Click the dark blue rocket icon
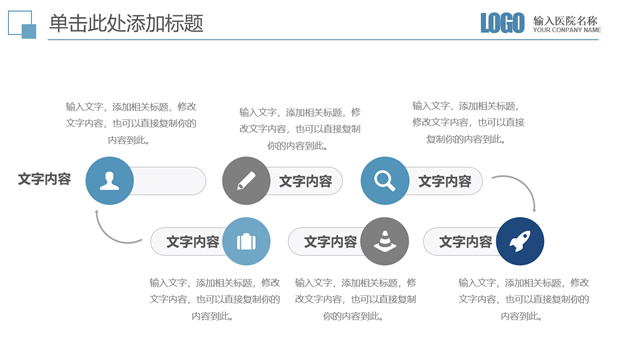635x361 pixels. pyautogui.click(x=520, y=241)
